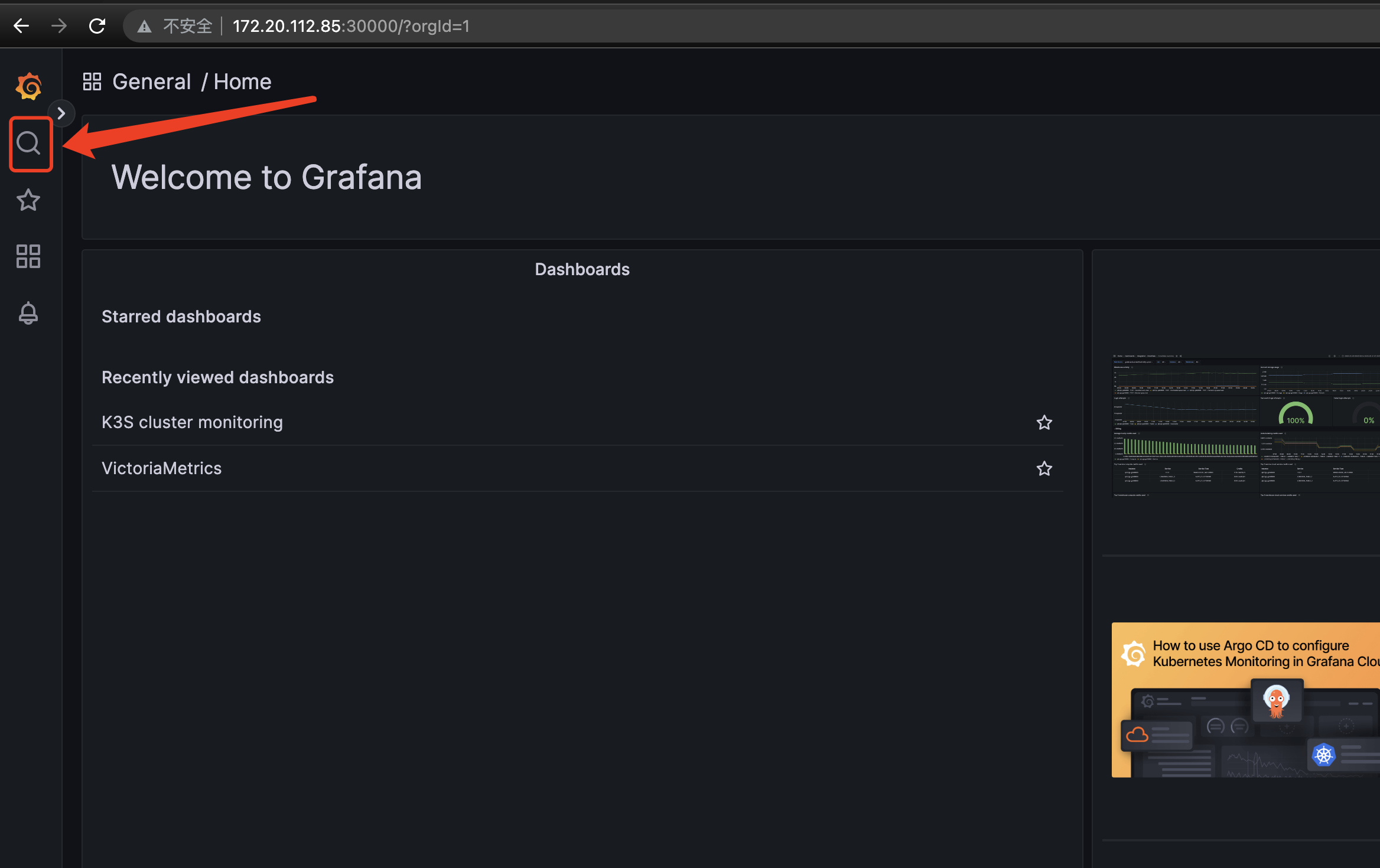This screenshot has width=1380, height=868.
Task: Click the Home breadcrumb
Action: (x=242, y=81)
